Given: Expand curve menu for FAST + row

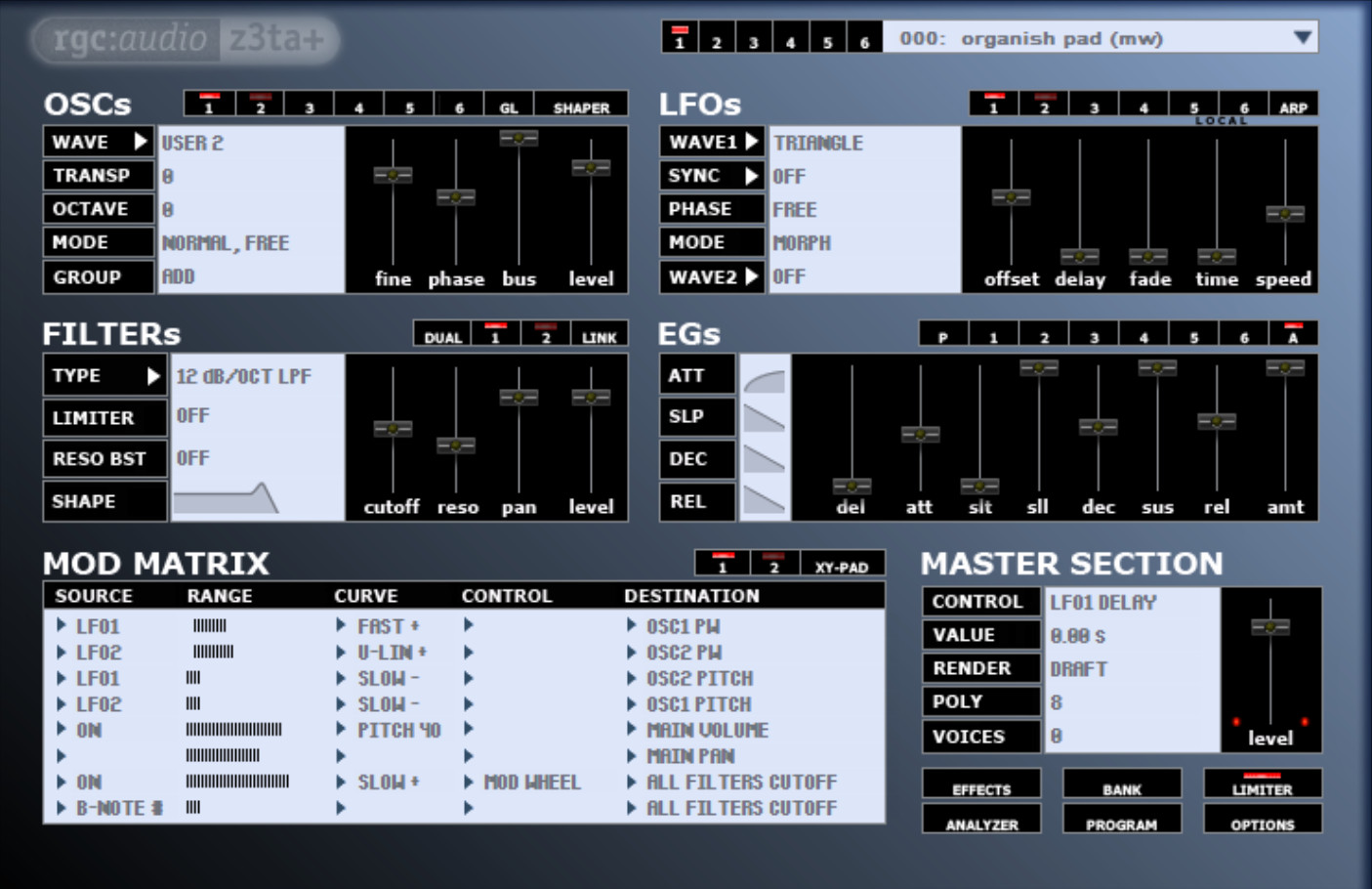Looking at the screenshot, I should point(341,625).
